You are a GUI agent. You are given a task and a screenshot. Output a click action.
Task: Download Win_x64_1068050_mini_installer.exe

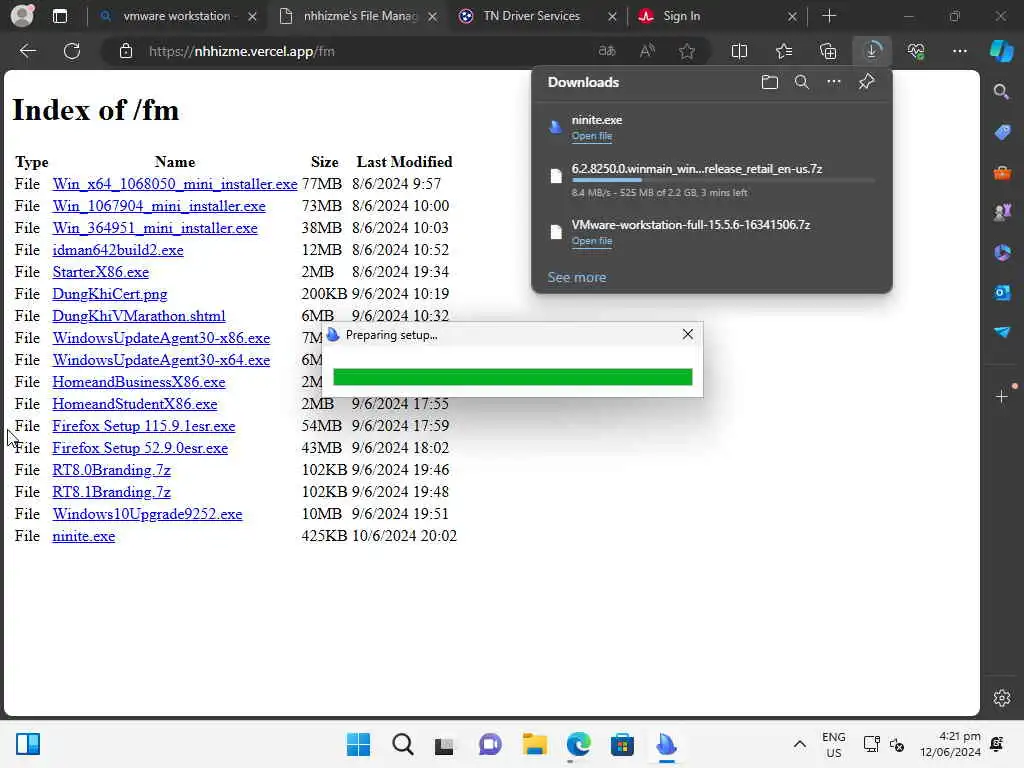(174, 184)
